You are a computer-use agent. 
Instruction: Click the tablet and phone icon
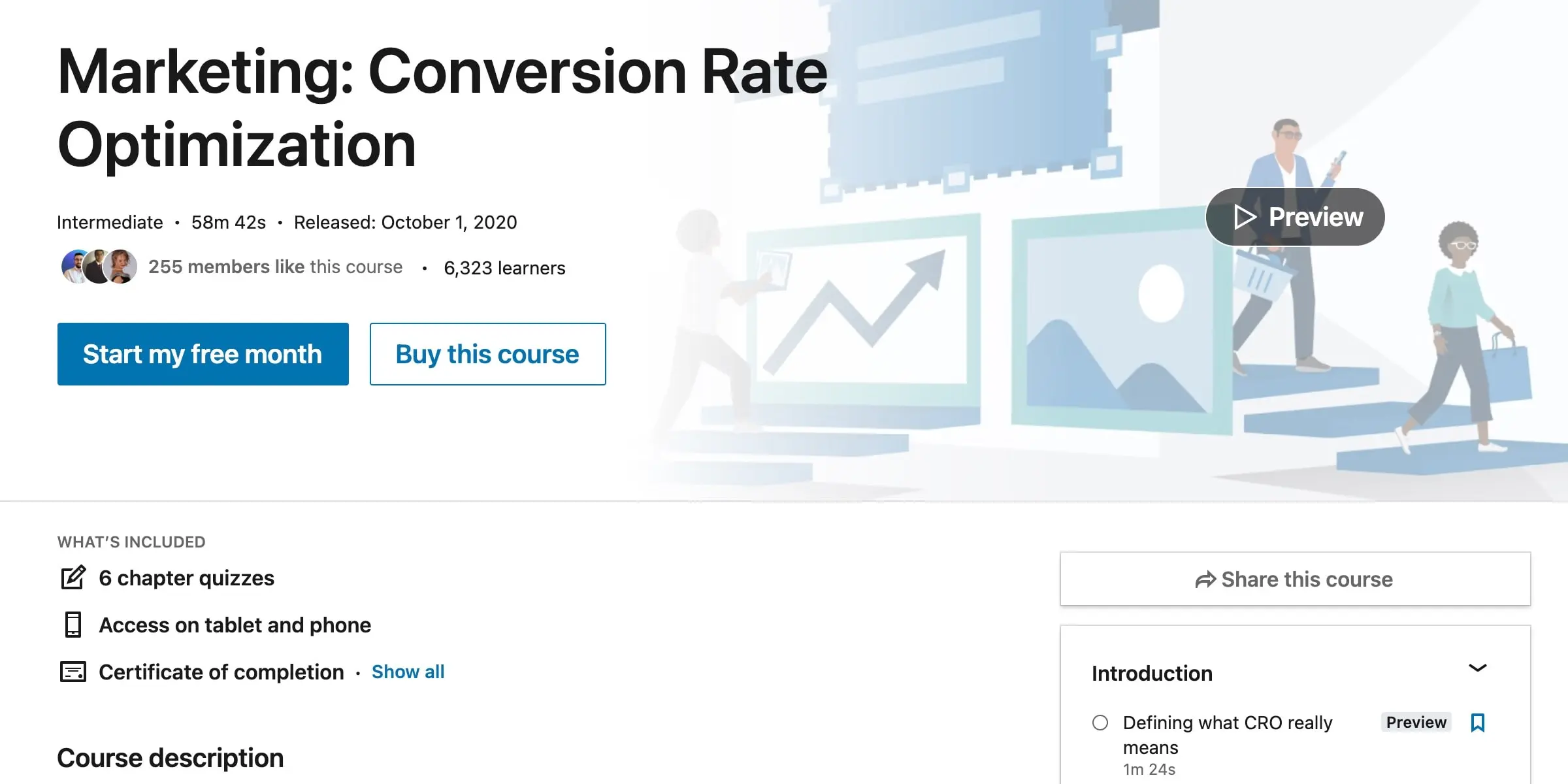click(73, 625)
